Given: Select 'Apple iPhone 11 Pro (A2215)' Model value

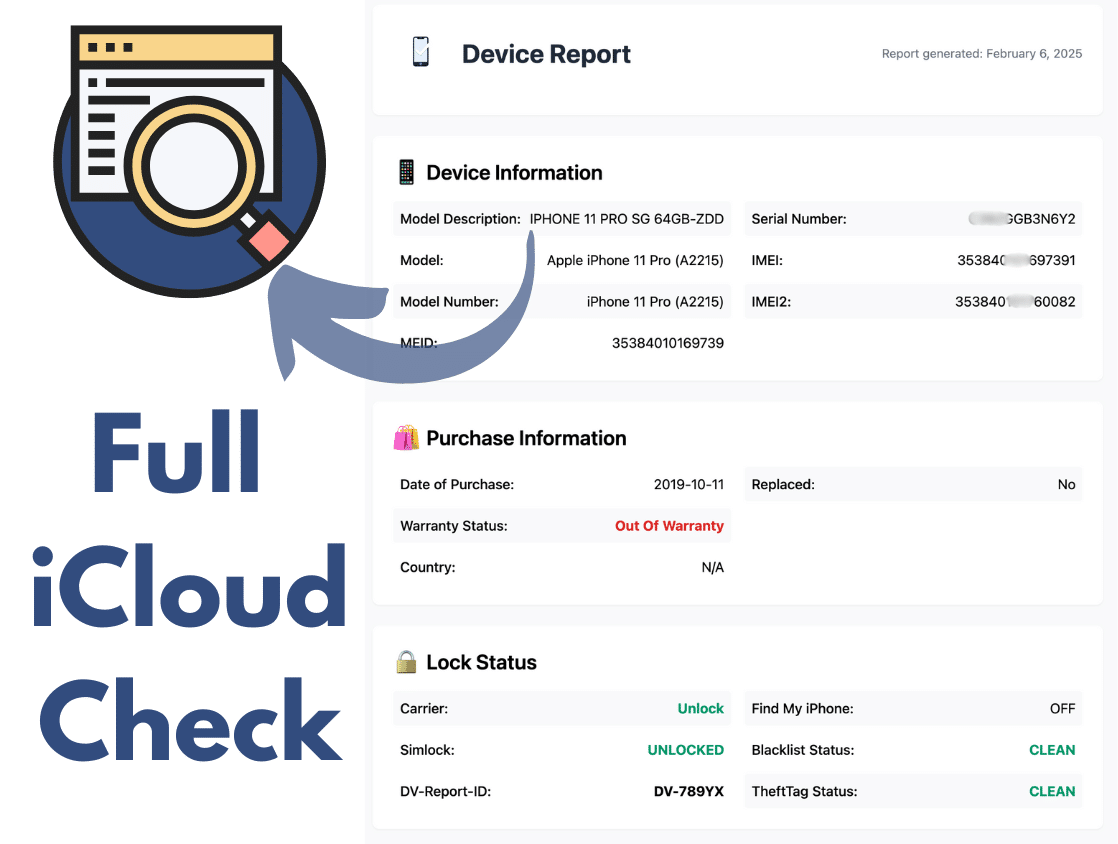Looking at the screenshot, I should pos(635,260).
